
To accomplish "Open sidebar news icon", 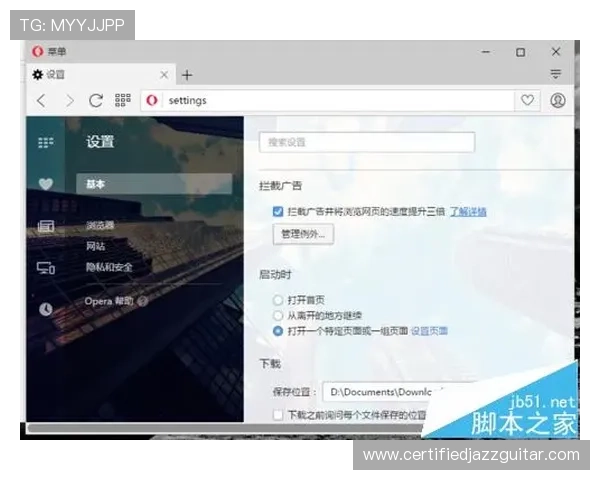I will click(x=46, y=226).
